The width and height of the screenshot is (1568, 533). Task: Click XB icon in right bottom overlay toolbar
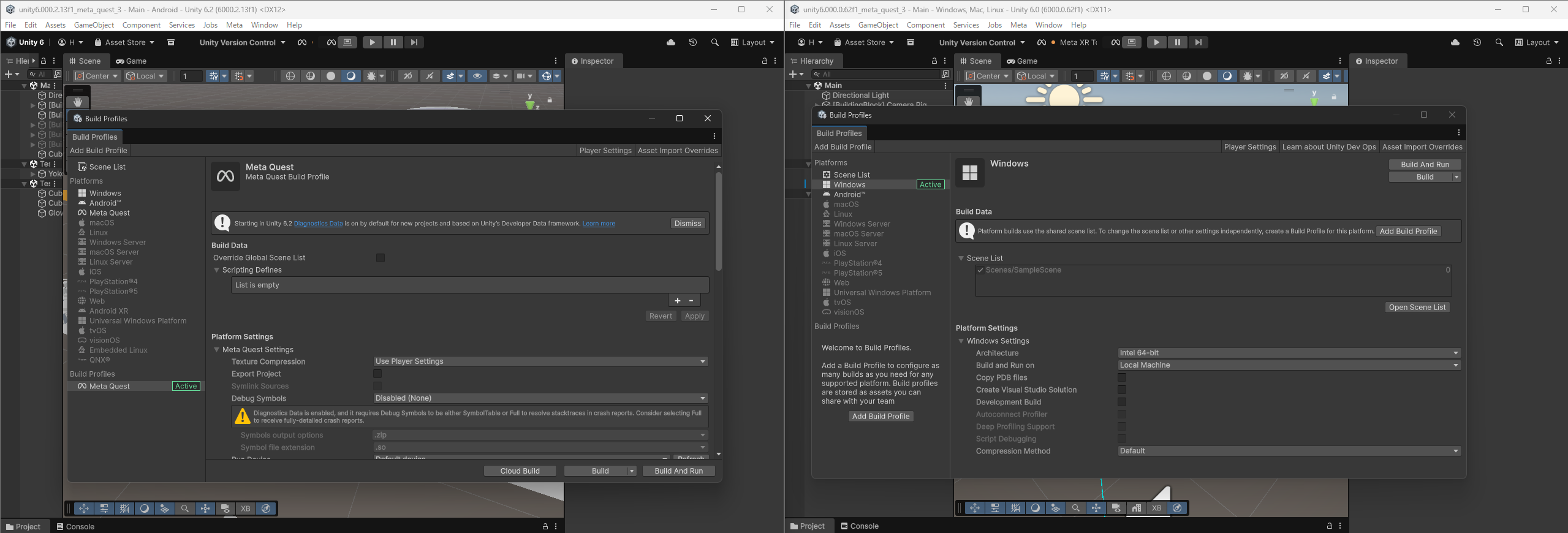click(1156, 508)
